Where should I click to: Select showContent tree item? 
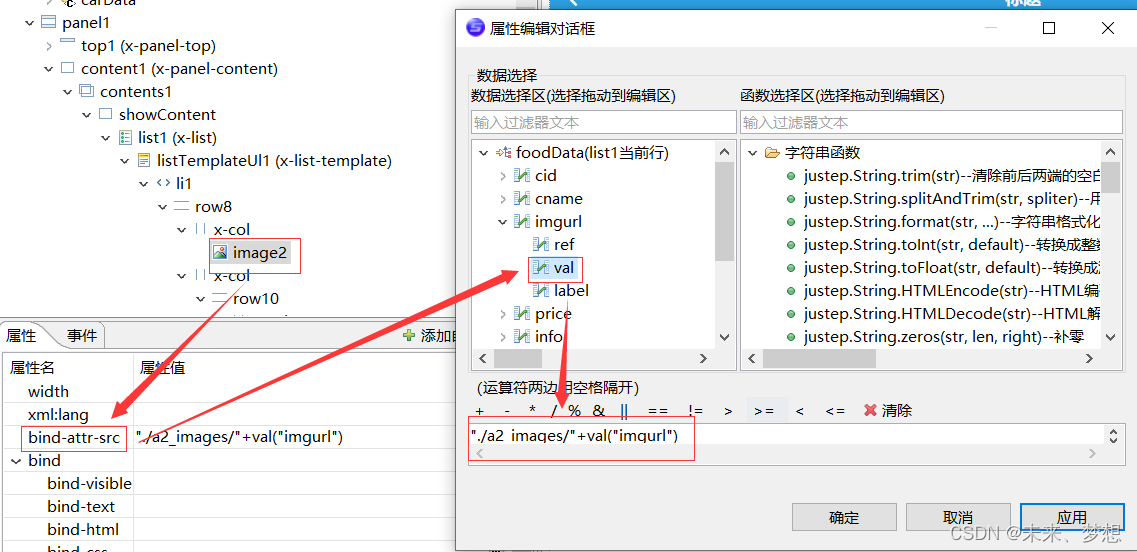(167, 115)
